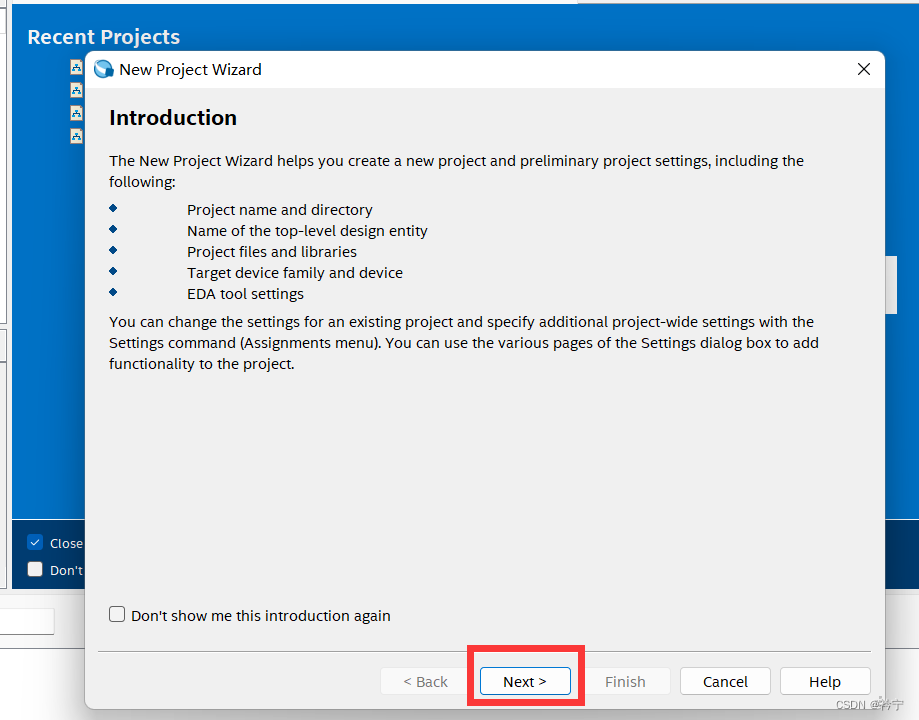This screenshot has height=720, width=919.
Task: Open the second project icon under Recent Projects
Action: click(x=76, y=90)
